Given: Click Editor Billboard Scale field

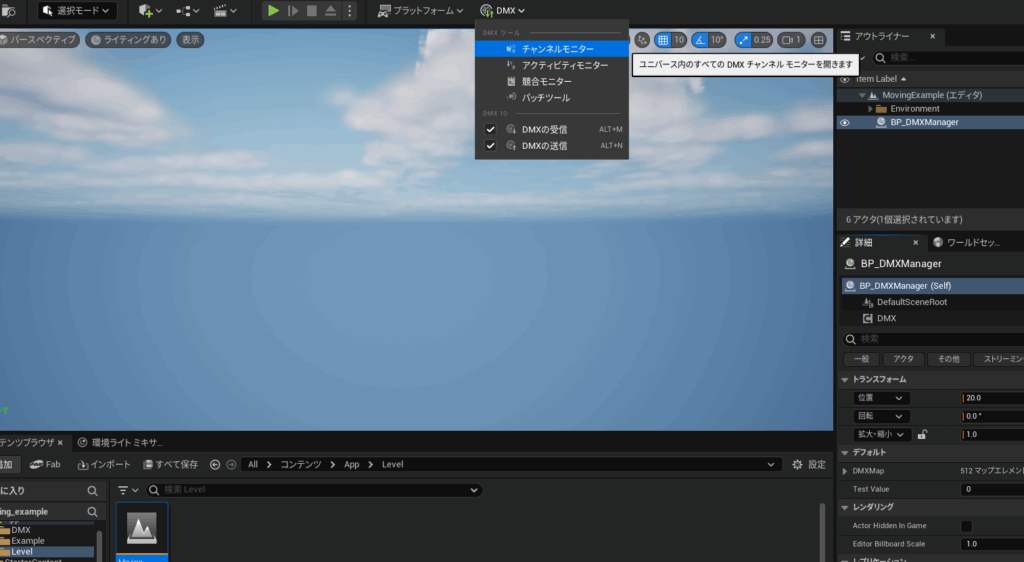Looking at the screenshot, I should click(x=992, y=544).
